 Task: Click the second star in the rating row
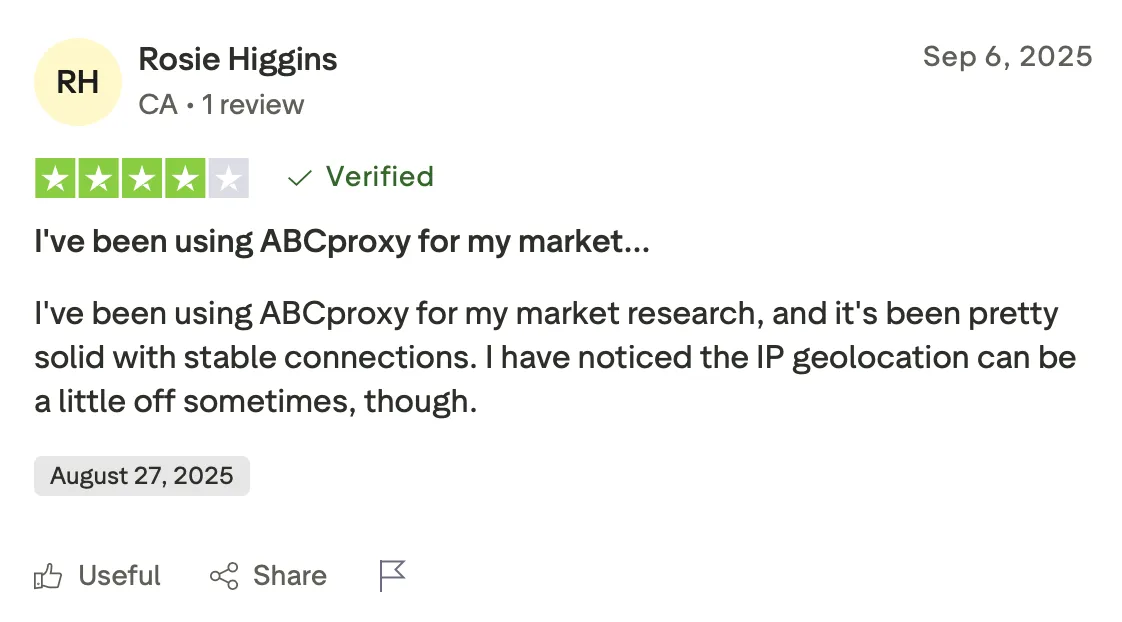tap(99, 177)
